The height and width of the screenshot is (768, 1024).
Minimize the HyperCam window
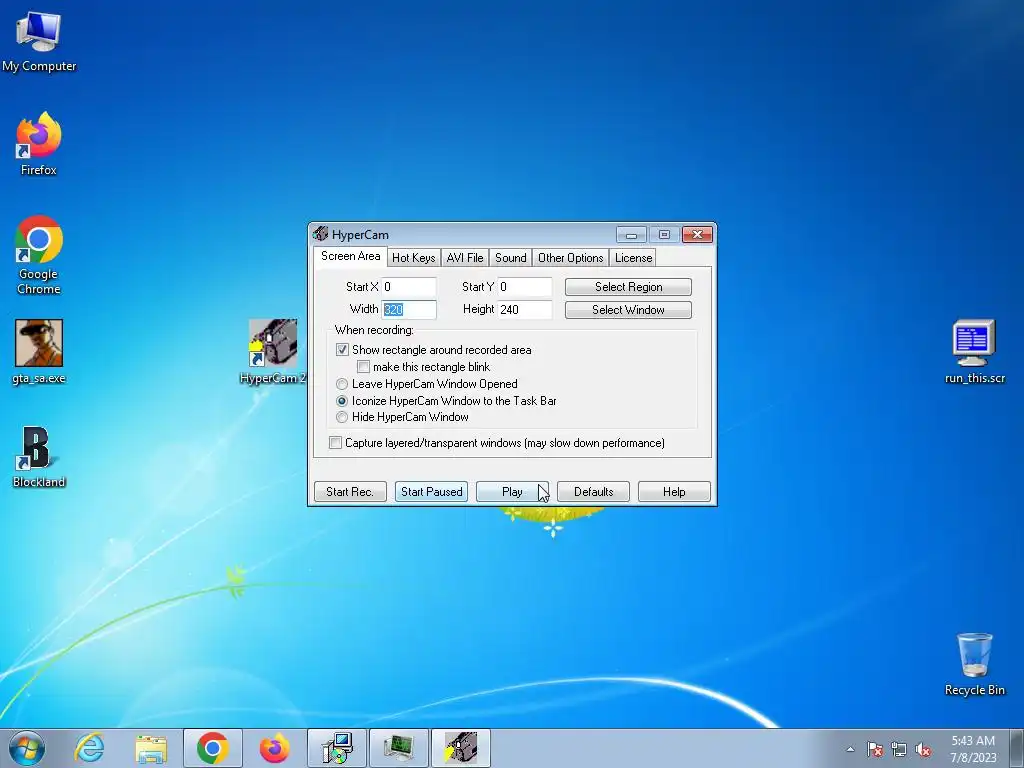631,234
